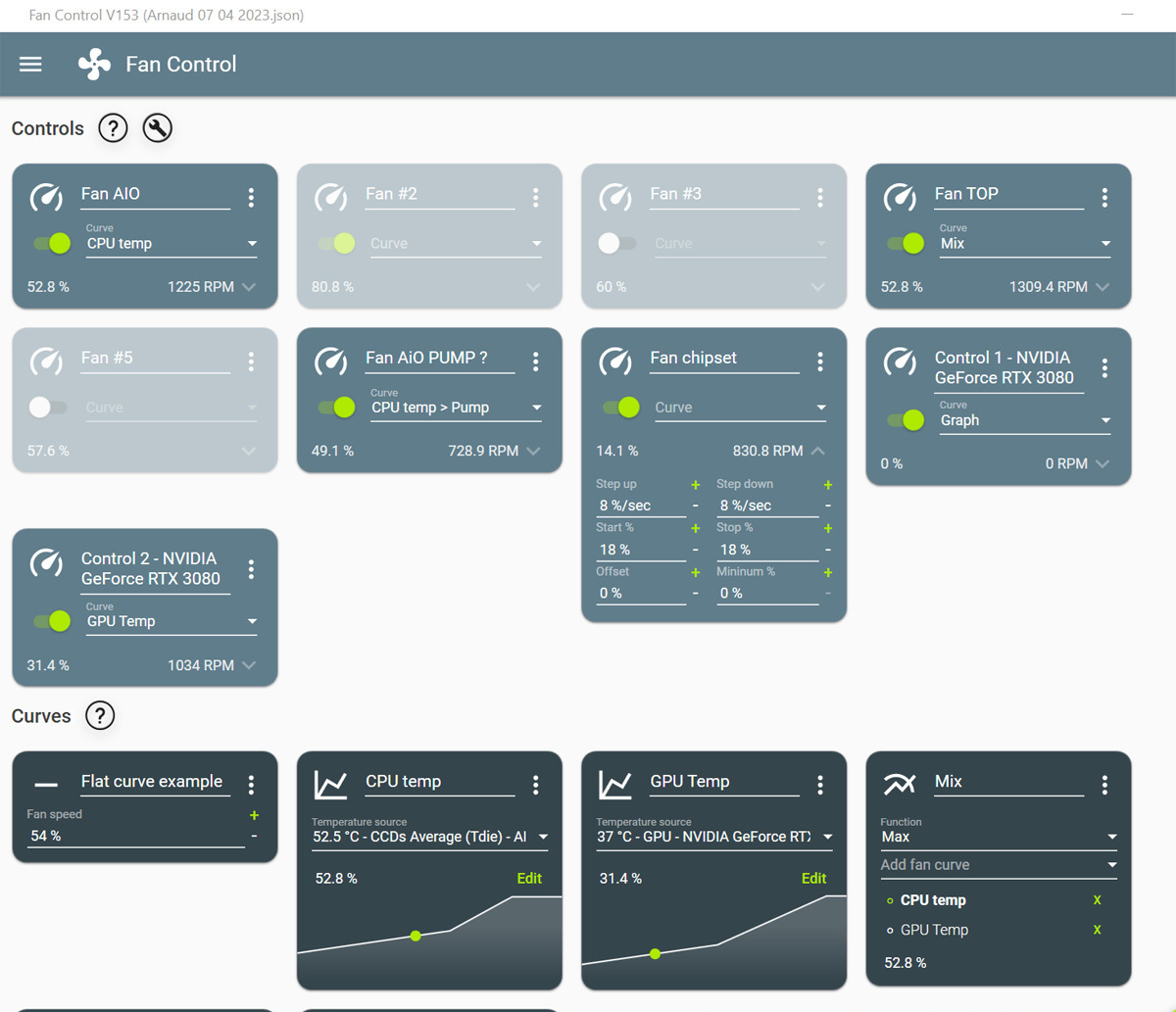Screen dimensions: 1176x1012
Task: Open Control 2 RTX 3080 three-dot menu
Action: (251, 569)
